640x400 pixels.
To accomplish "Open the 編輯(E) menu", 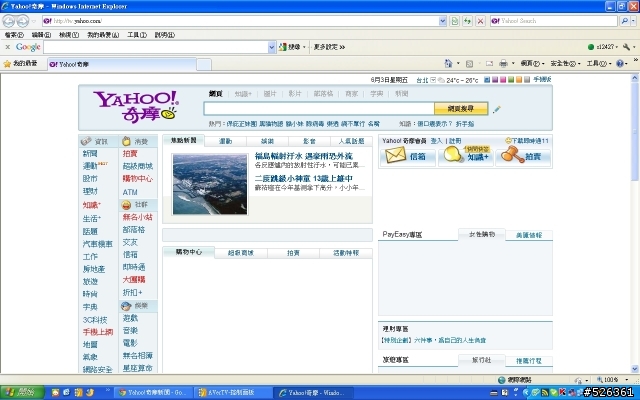I will [x=41, y=35].
